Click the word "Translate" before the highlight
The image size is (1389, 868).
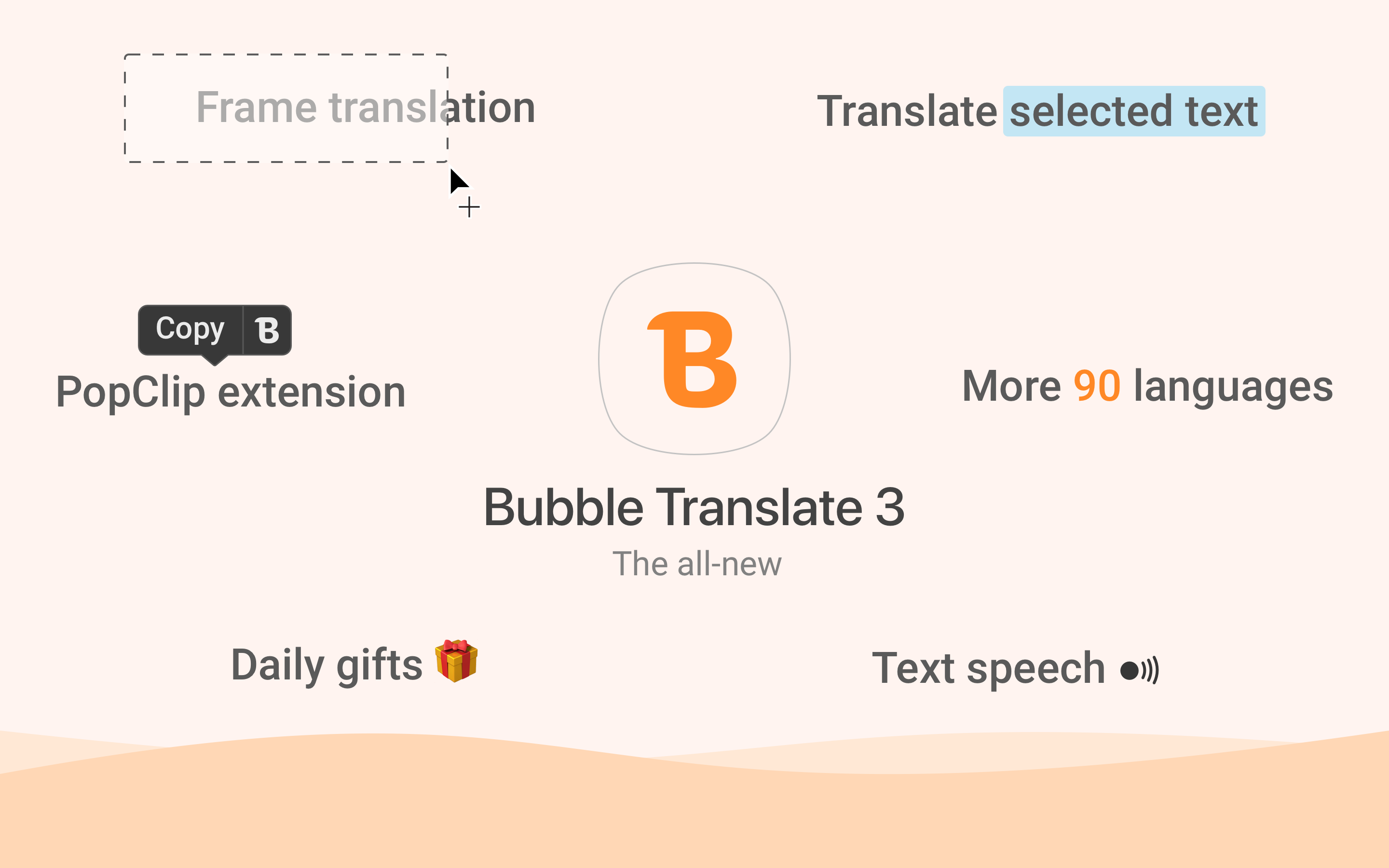(907, 111)
